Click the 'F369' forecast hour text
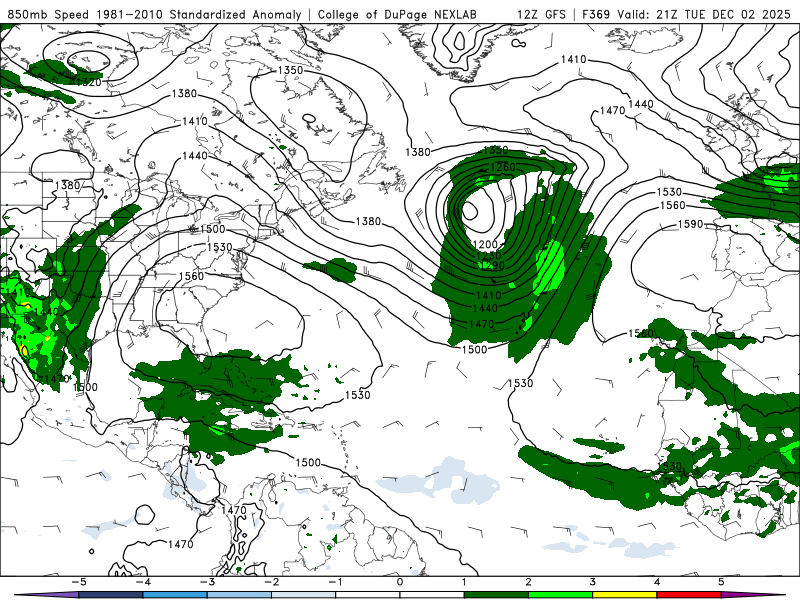 [597, 15]
